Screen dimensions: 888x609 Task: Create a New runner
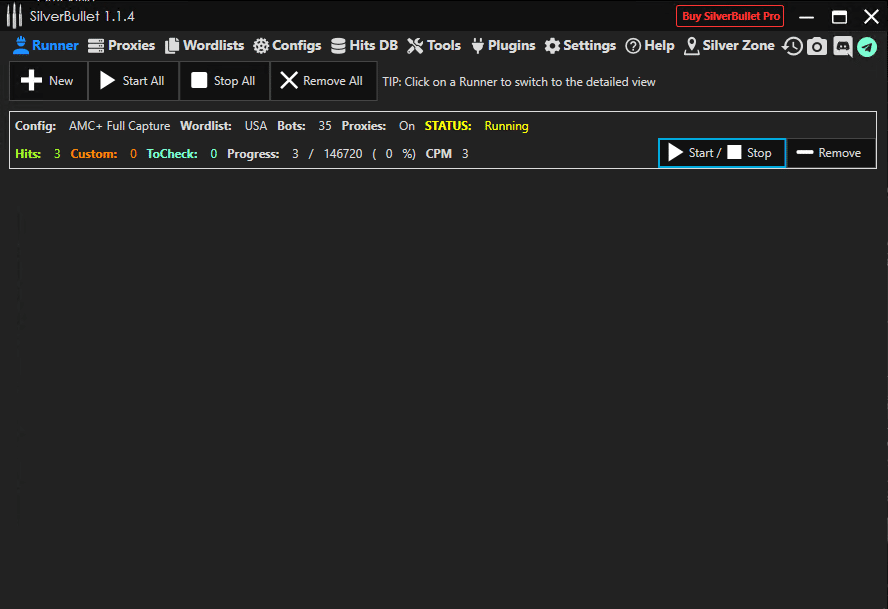[x=49, y=81]
